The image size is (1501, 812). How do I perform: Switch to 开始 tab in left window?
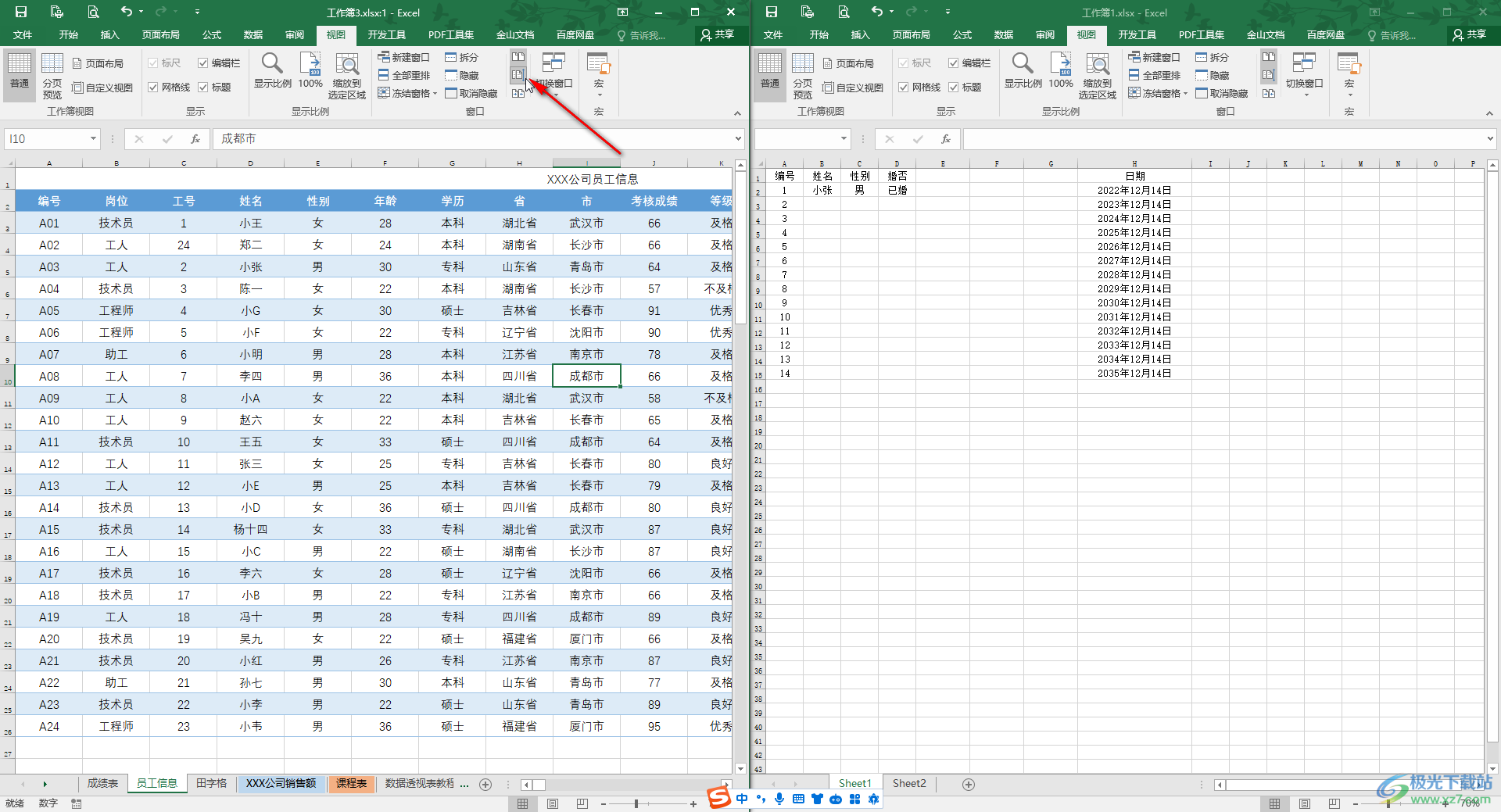click(69, 35)
